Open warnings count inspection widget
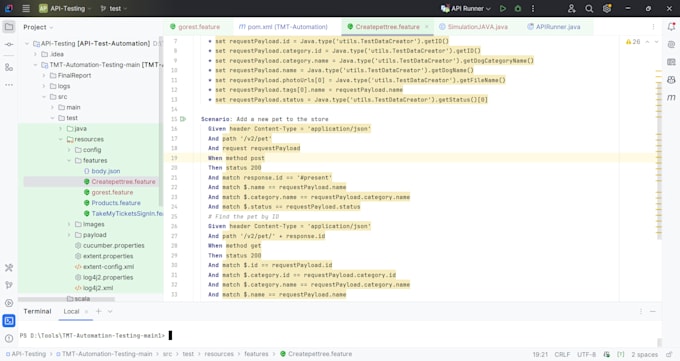This screenshot has width=680, height=361. coord(633,42)
